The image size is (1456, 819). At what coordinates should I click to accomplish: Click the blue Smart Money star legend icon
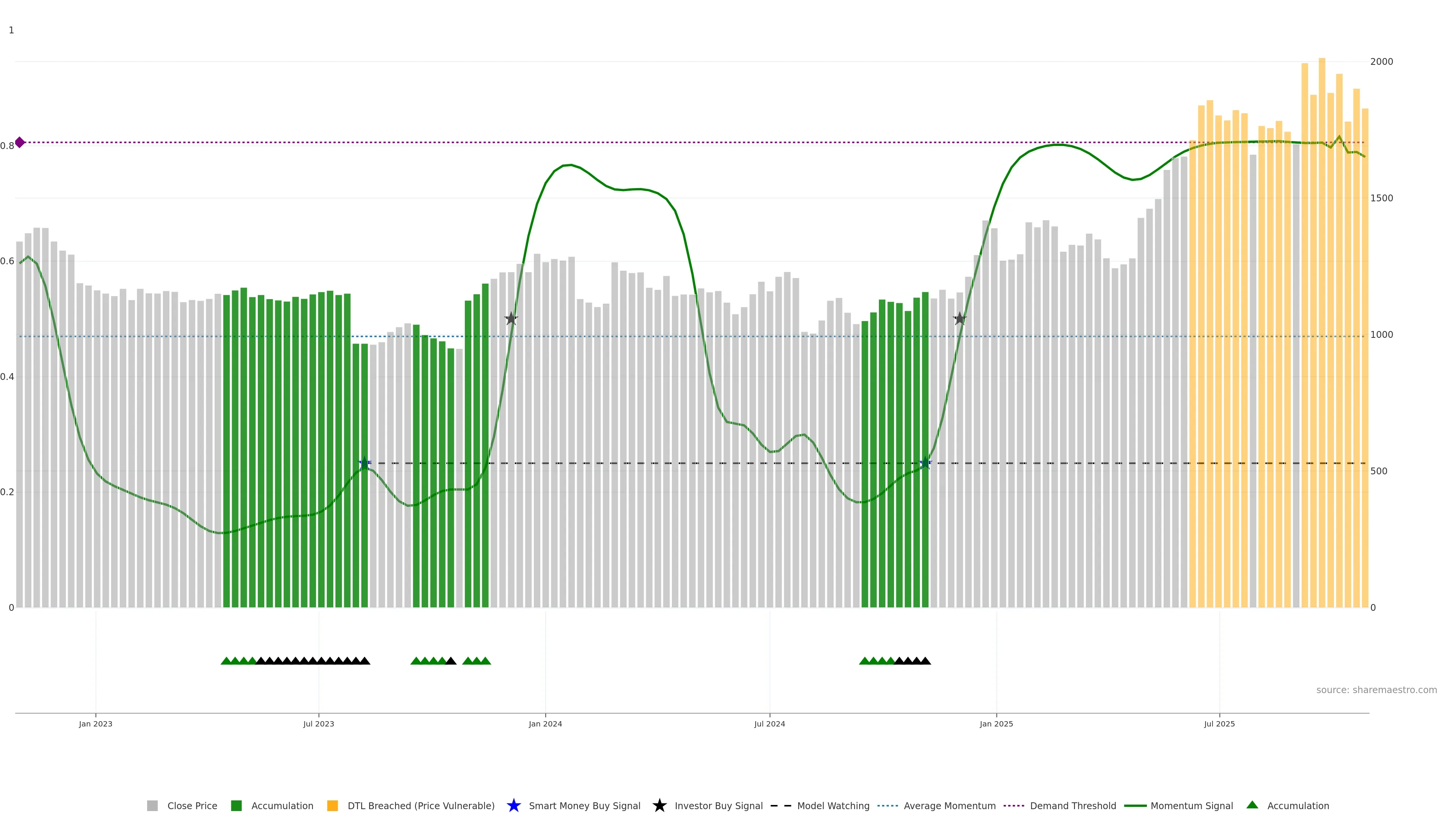click(x=513, y=805)
